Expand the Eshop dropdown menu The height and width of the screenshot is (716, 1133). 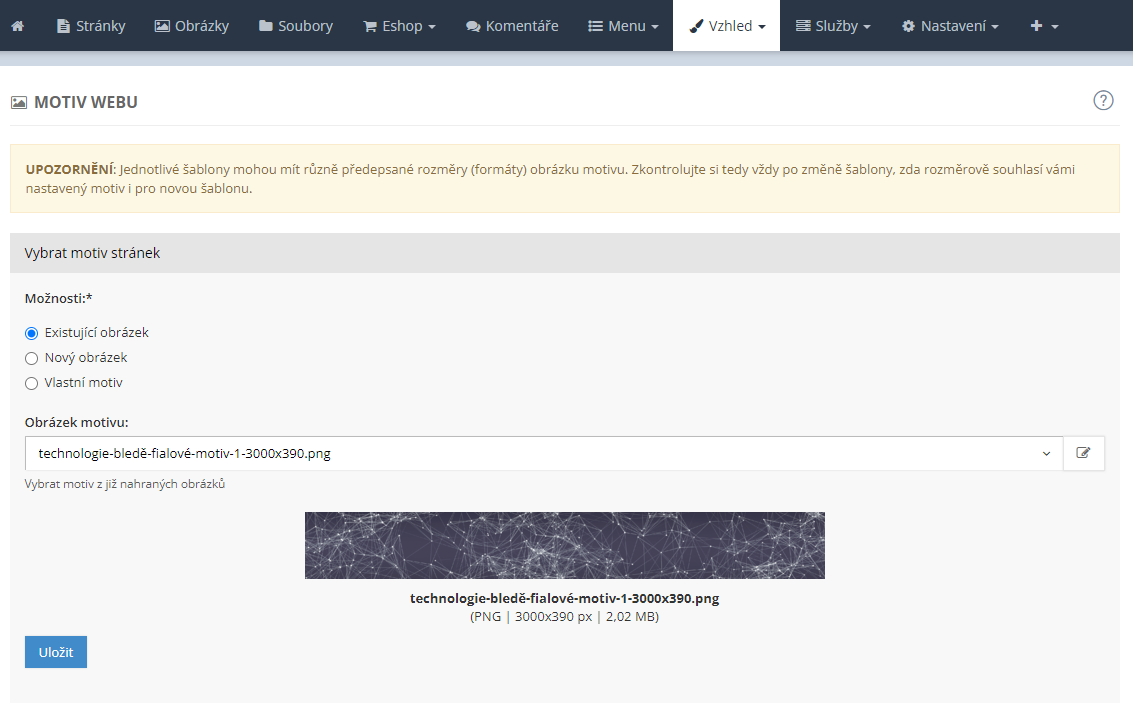399,26
